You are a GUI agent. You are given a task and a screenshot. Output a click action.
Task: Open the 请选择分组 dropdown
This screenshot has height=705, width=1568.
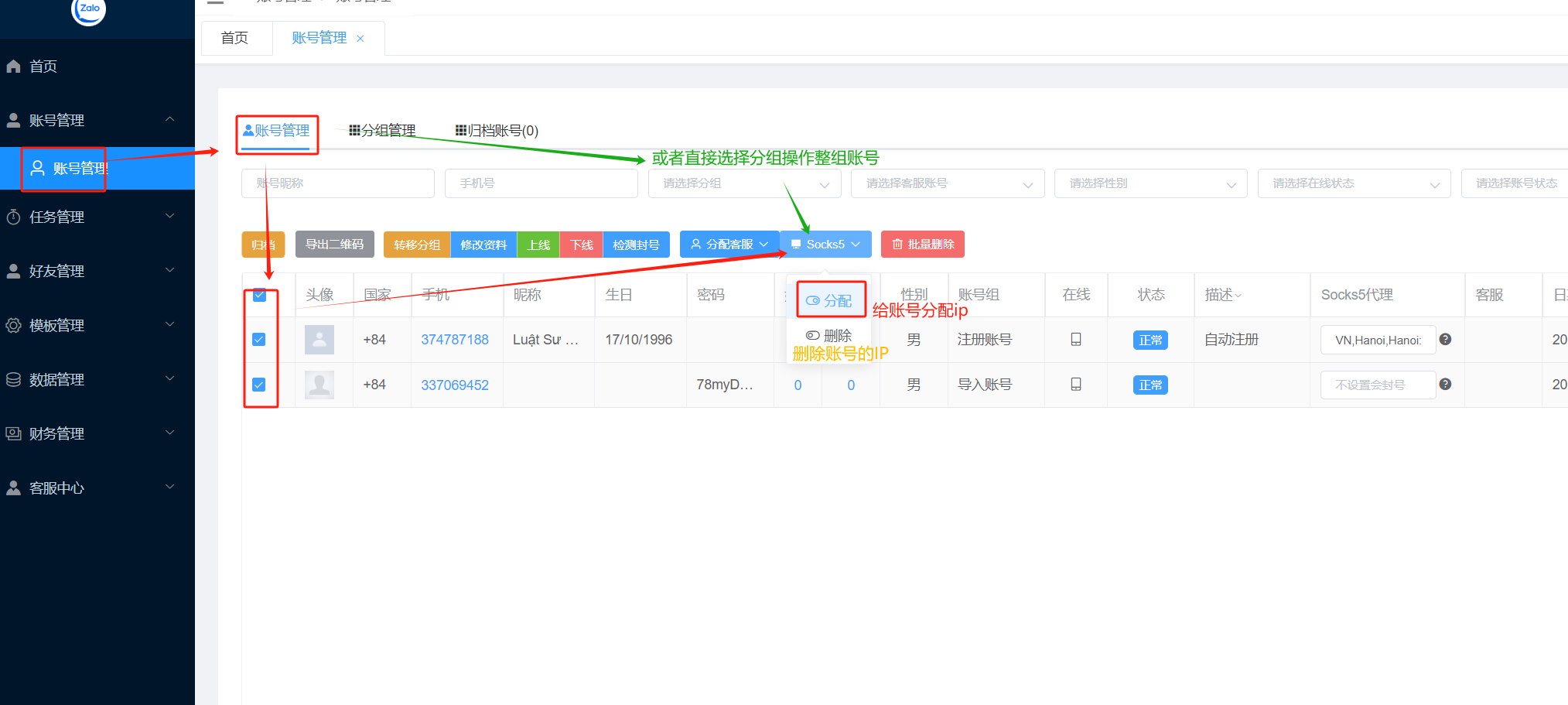click(x=744, y=183)
